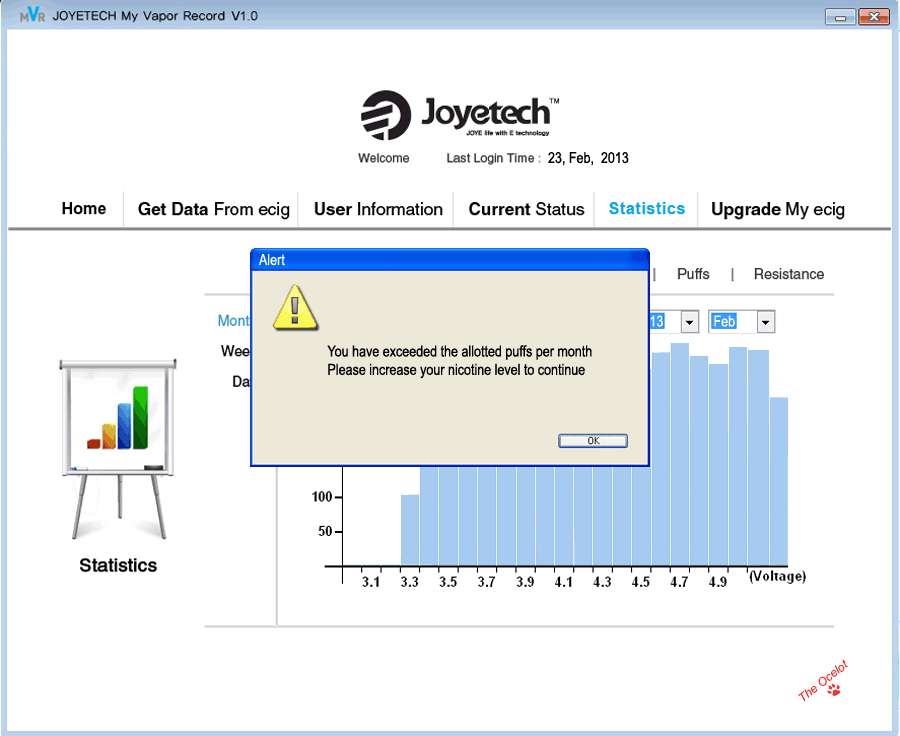Show the Resistance chart
The image size is (900, 736).
point(789,274)
